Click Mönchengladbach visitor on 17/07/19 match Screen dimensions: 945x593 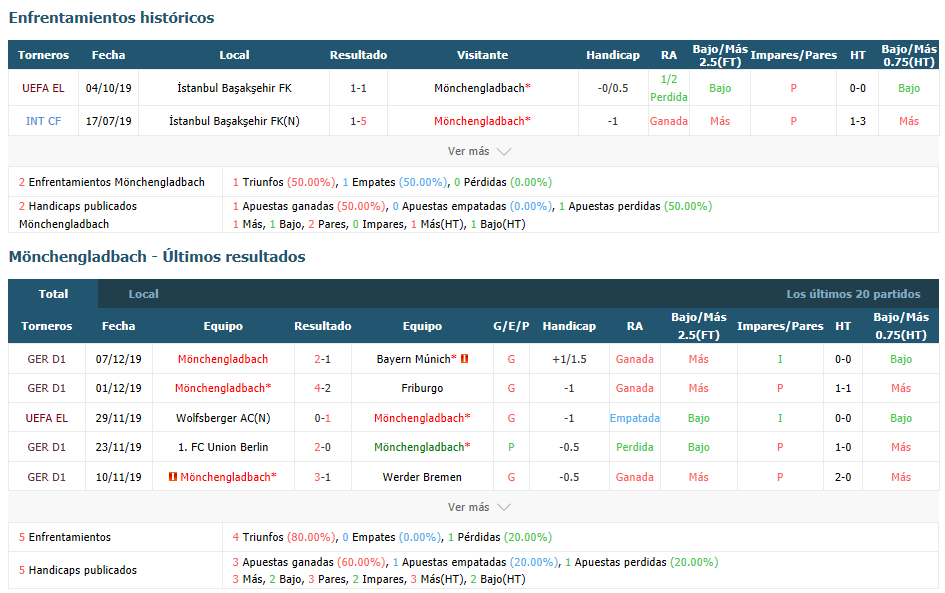482,121
